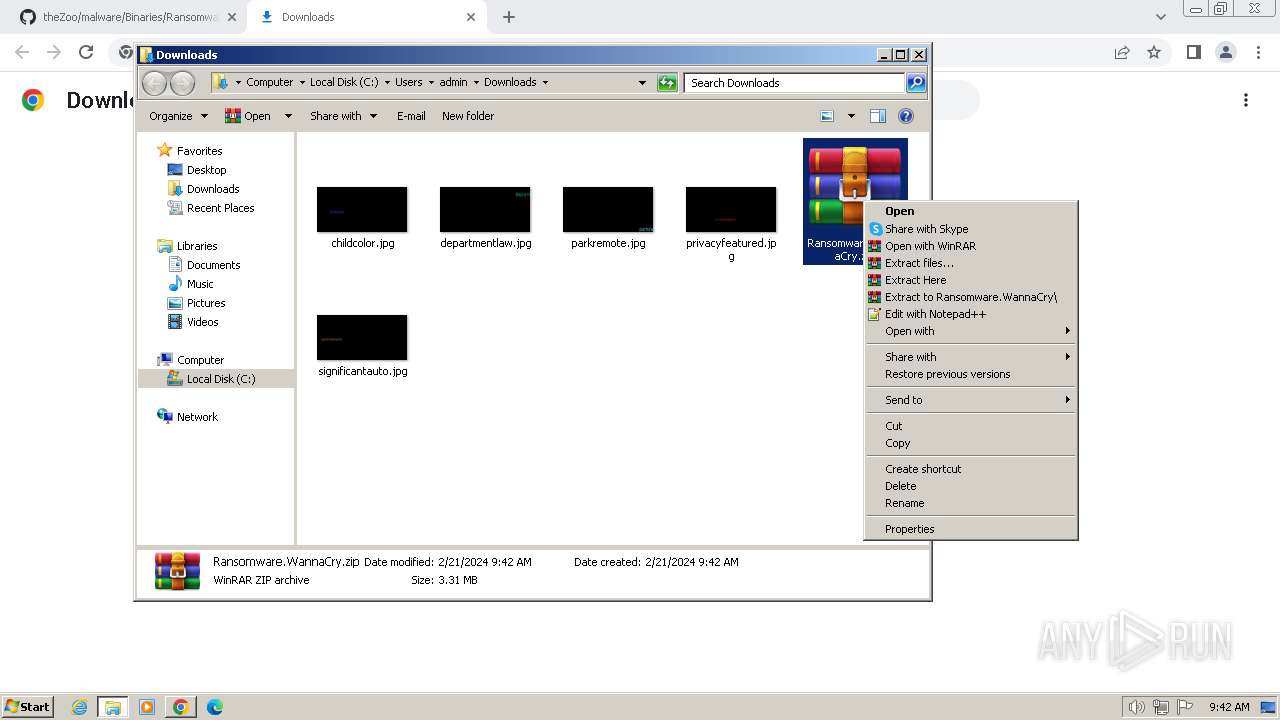Choose Share with Skype in context menu
Screen dimensions: 1280x720
point(971,229)
